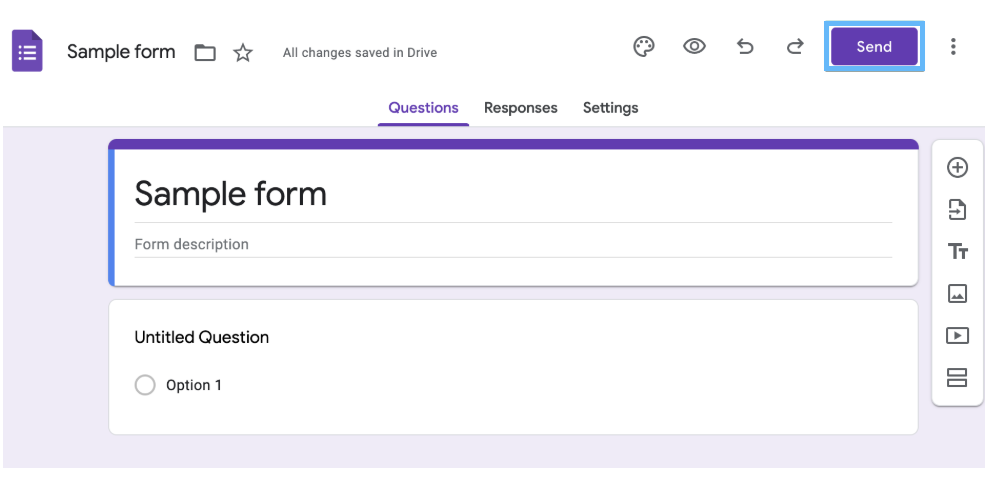Click the Add video icon
This screenshot has width=988, height=480.
(x=957, y=336)
